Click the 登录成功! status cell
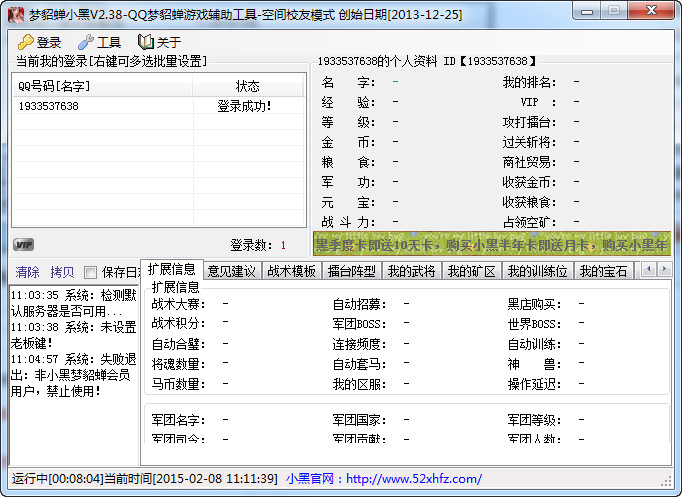The image size is (682, 497). 244,106
